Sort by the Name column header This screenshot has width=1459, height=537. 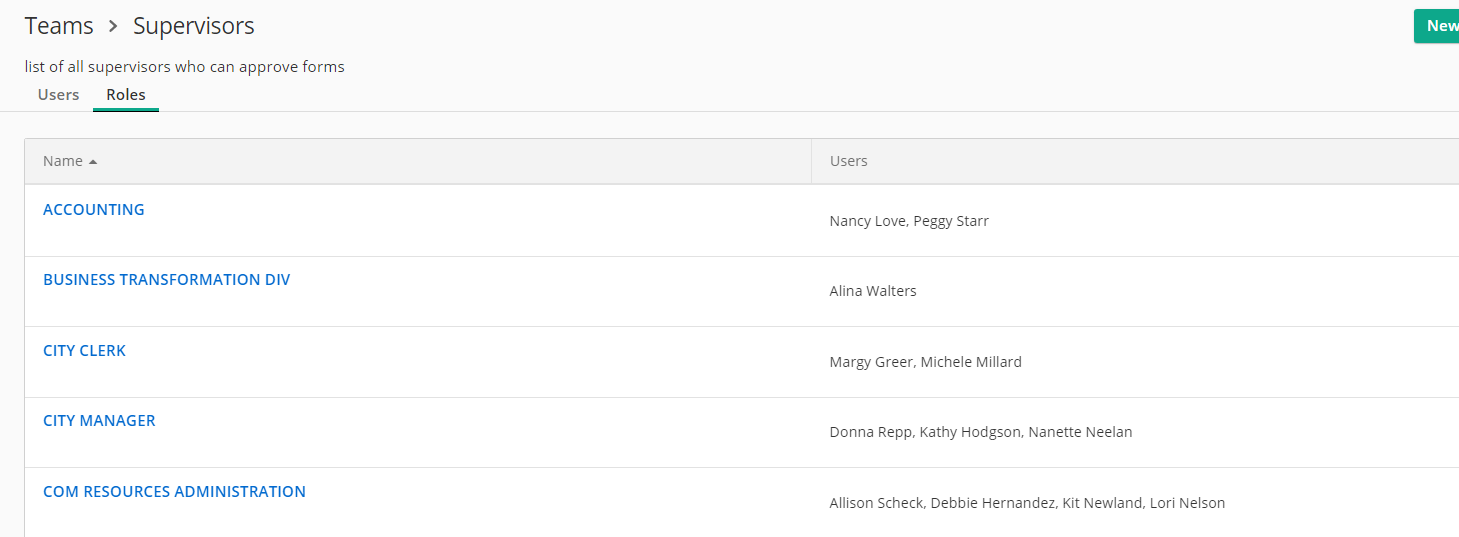[x=63, y=161]
